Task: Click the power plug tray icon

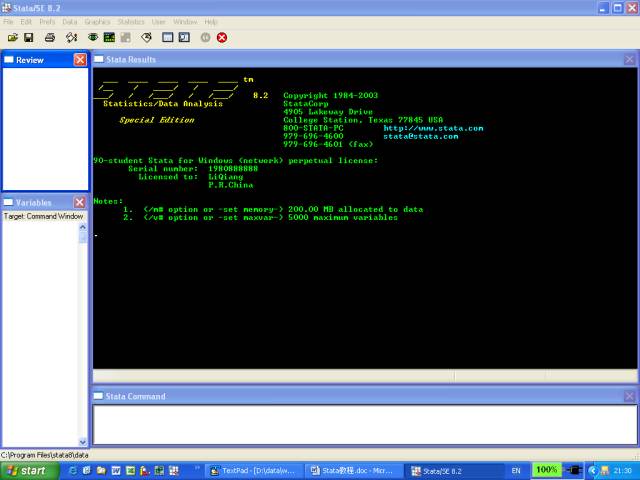Action: click(x=573, y=470)
